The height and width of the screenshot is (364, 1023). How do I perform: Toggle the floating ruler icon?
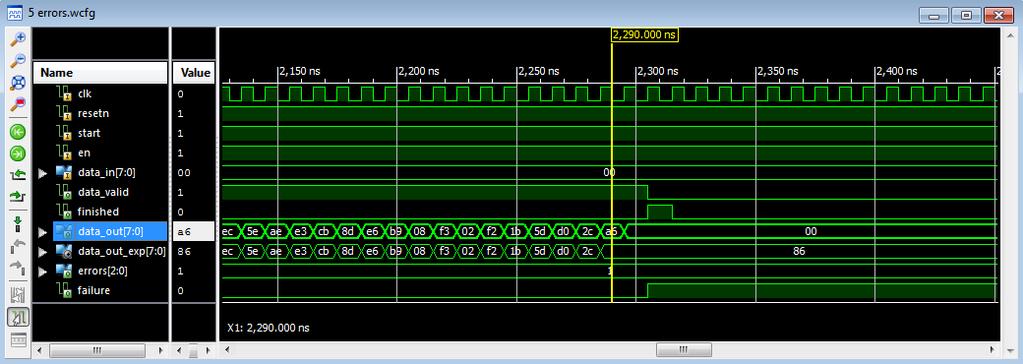[x=18, y=339]
